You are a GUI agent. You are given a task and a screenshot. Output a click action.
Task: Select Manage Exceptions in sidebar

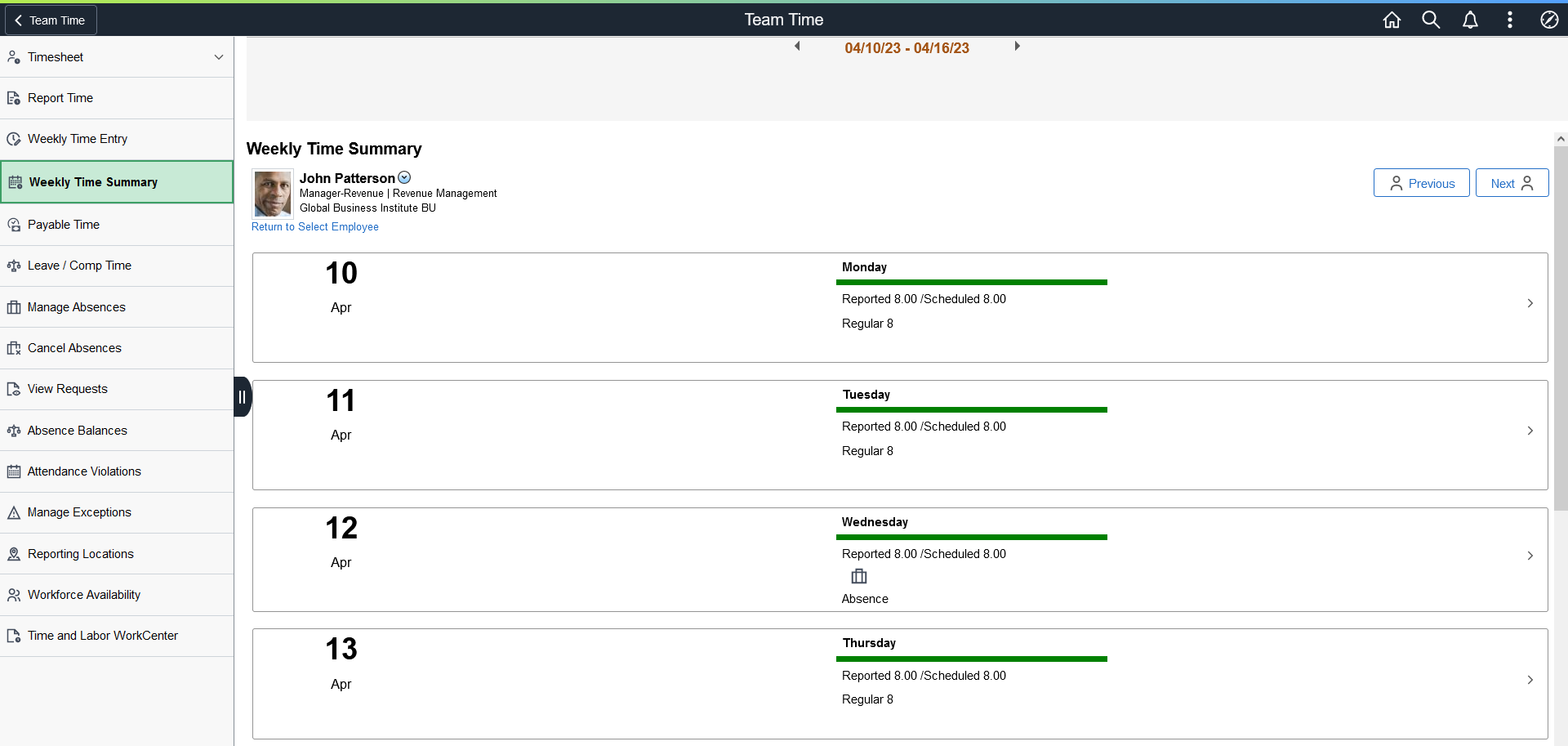[x=117, y=512]
